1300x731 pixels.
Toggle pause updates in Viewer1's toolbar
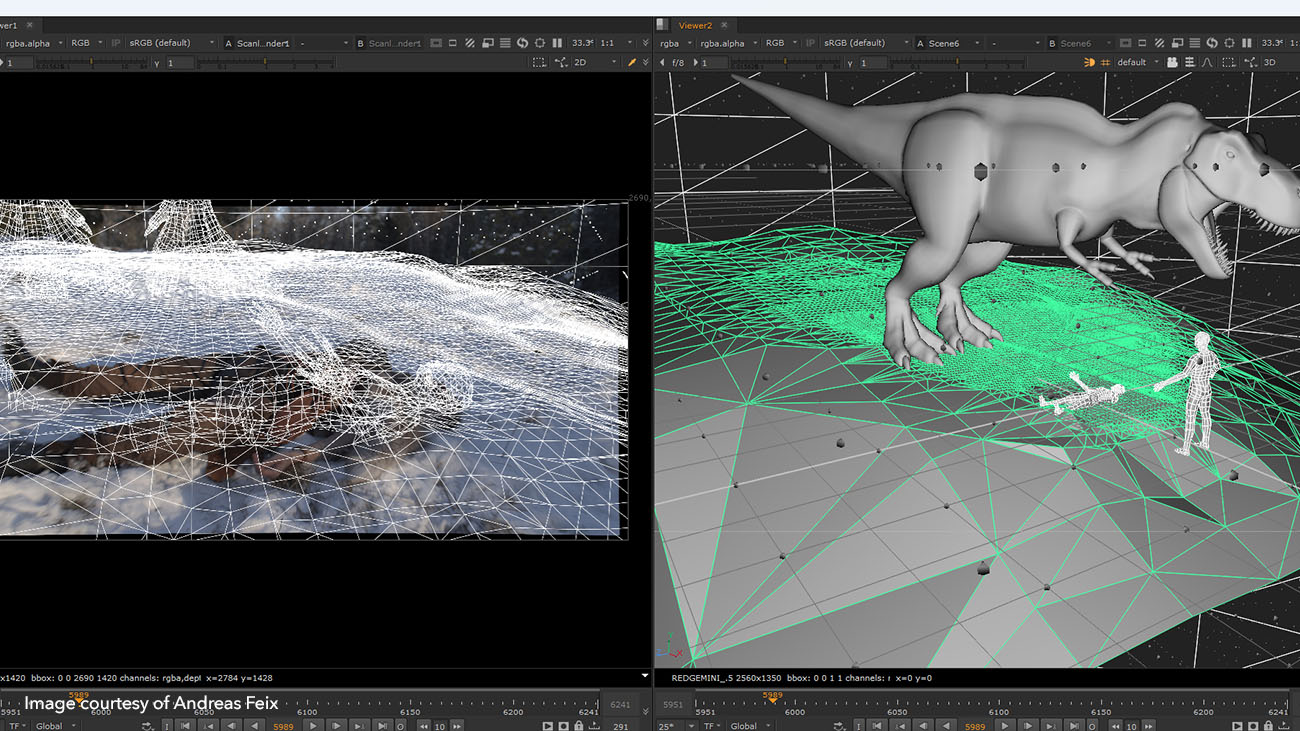(556, 42)
